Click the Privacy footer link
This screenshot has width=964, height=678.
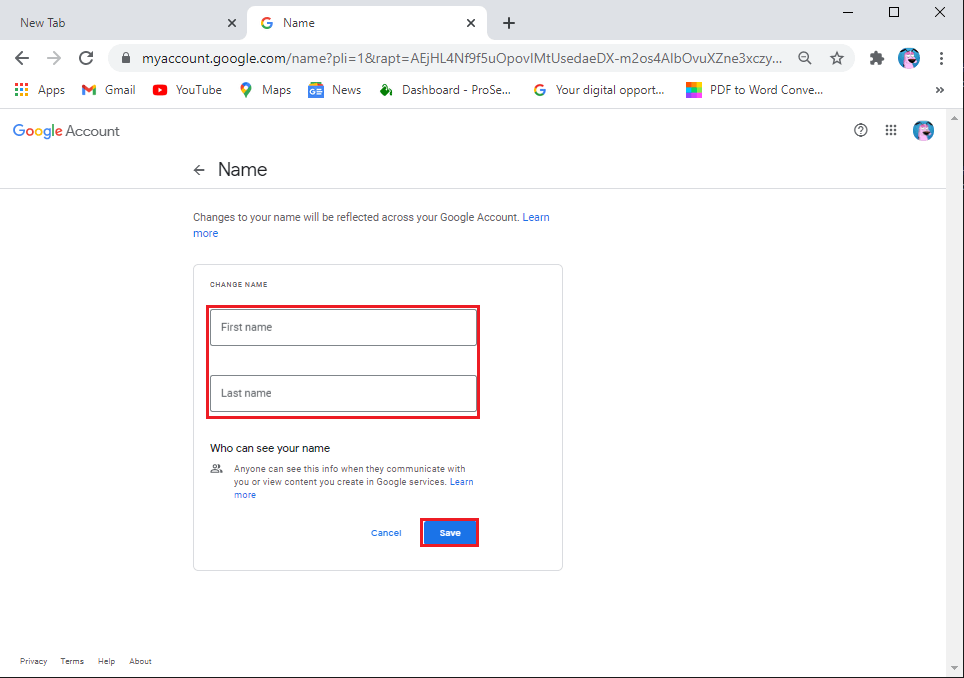tap(33, 661)
